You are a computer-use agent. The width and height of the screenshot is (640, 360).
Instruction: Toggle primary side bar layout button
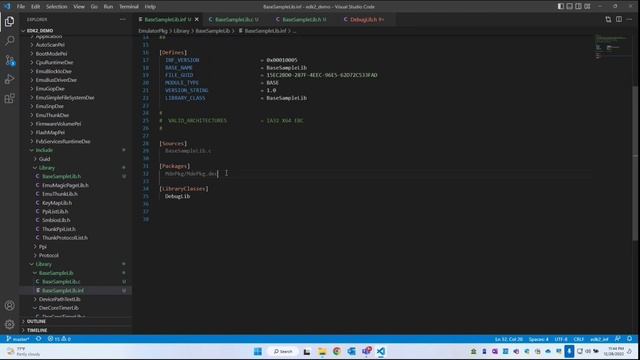click(561, 7)
